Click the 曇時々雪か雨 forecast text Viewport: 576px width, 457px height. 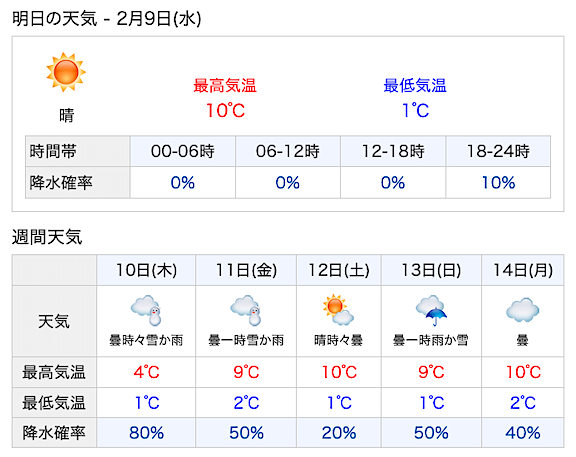146,340
